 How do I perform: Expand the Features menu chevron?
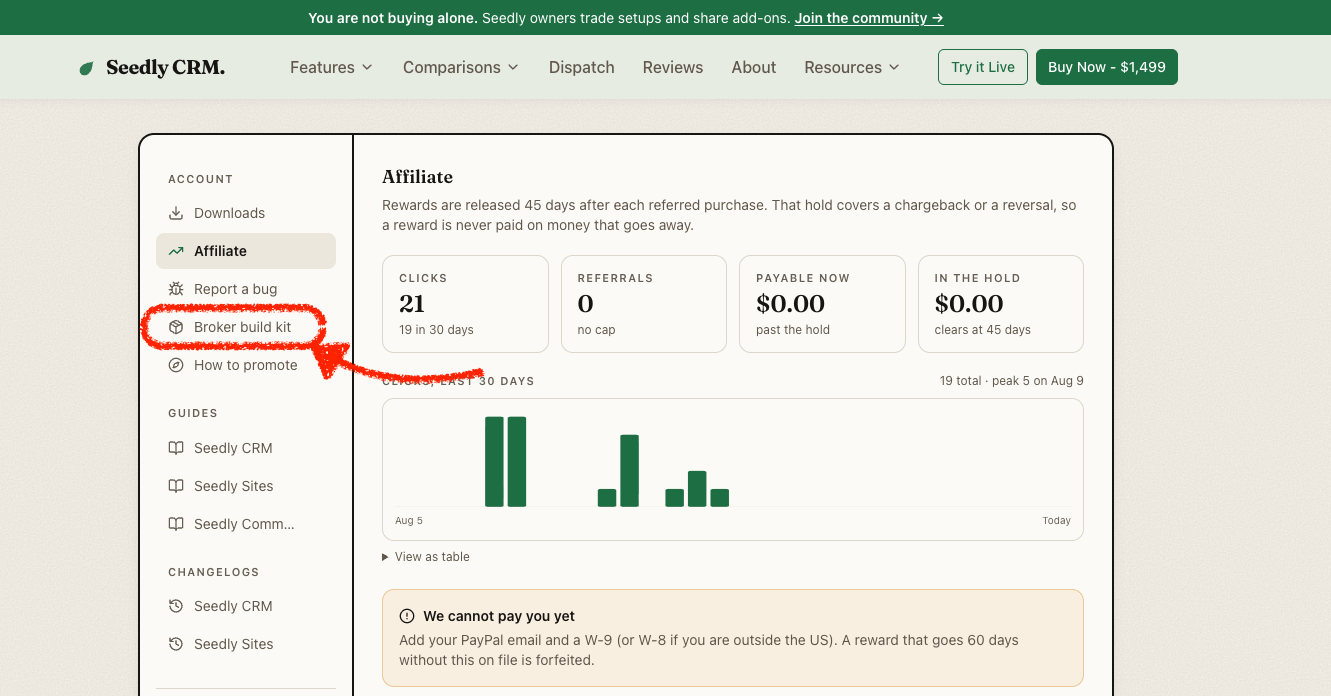click(x=367, y=67)
